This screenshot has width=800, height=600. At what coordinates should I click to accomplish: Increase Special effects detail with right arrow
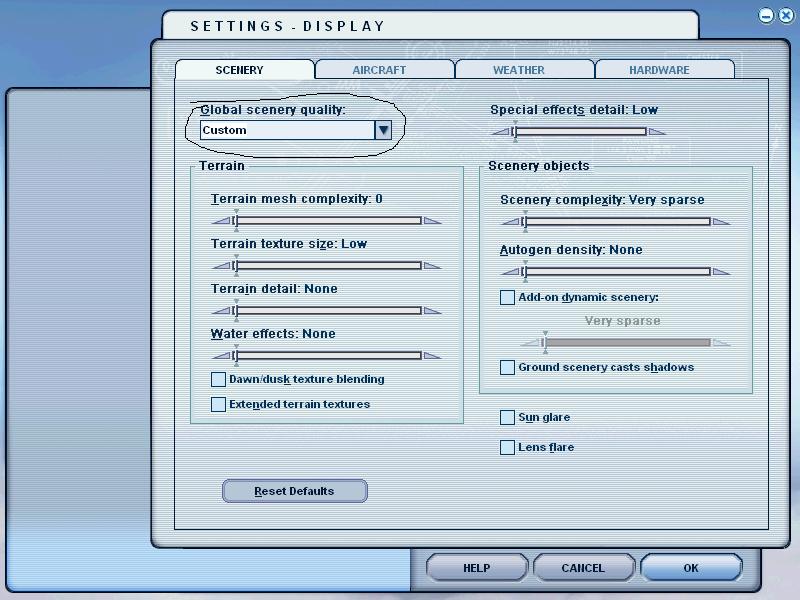657,132
